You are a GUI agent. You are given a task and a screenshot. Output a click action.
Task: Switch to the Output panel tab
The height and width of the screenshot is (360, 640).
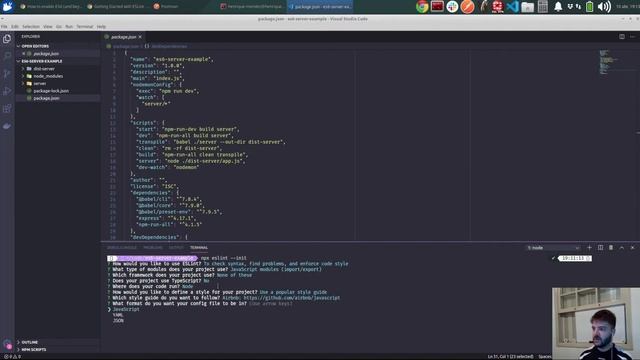(176, 248)
